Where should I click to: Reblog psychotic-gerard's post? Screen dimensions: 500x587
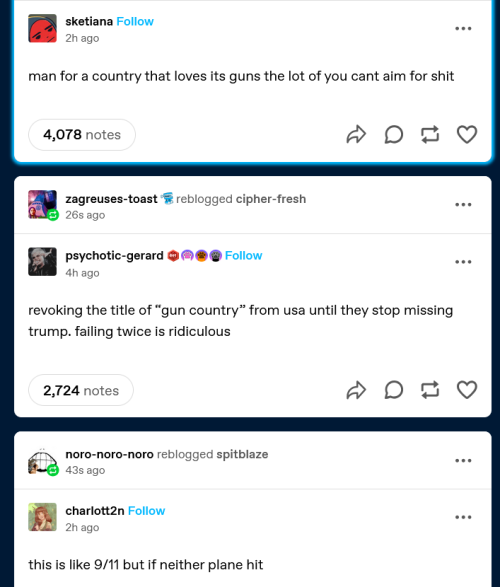point(430,390)
